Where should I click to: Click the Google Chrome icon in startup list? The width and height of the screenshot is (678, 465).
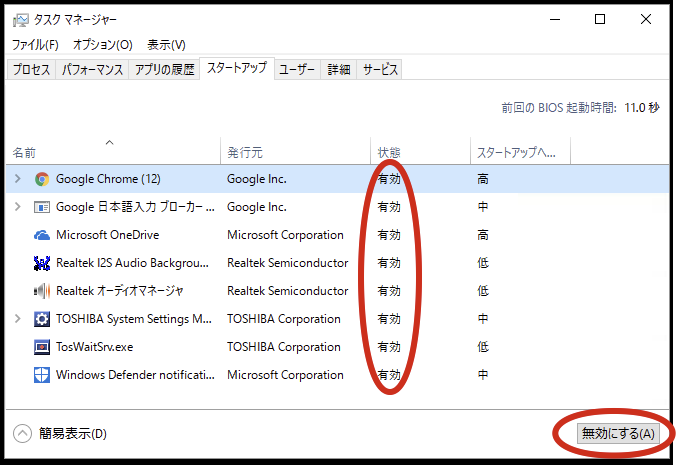pos(42,179)
